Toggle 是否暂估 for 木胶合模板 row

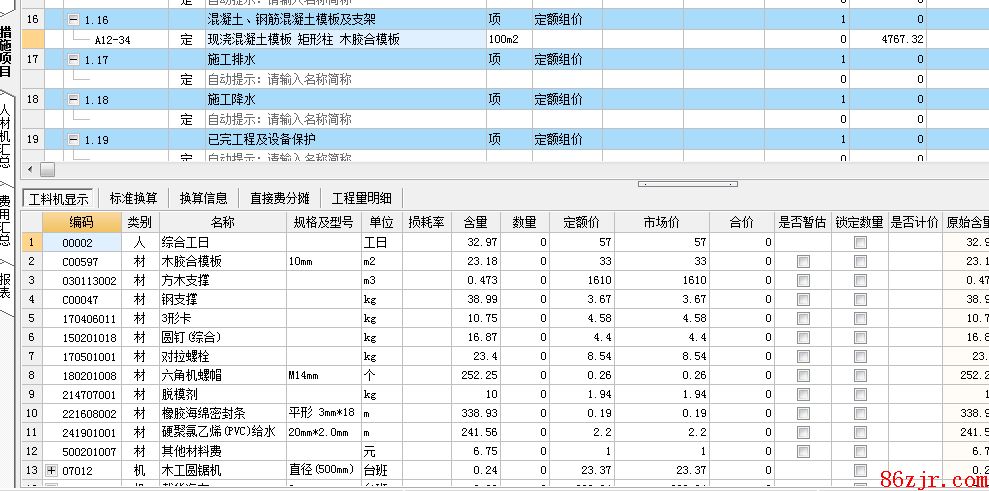click(x=803, y=261)
